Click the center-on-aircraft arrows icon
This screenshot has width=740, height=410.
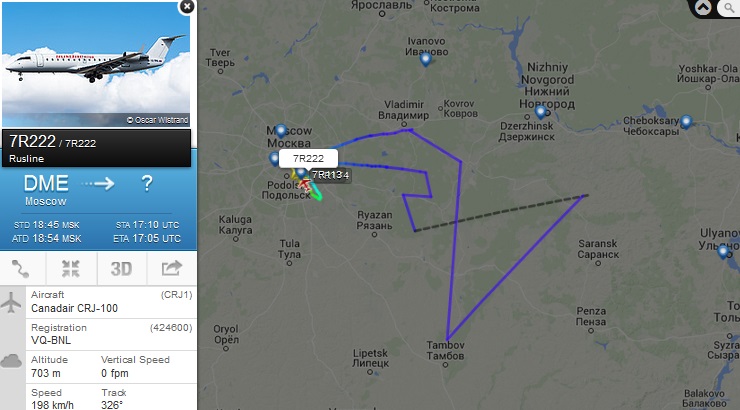tap(71, 268)
